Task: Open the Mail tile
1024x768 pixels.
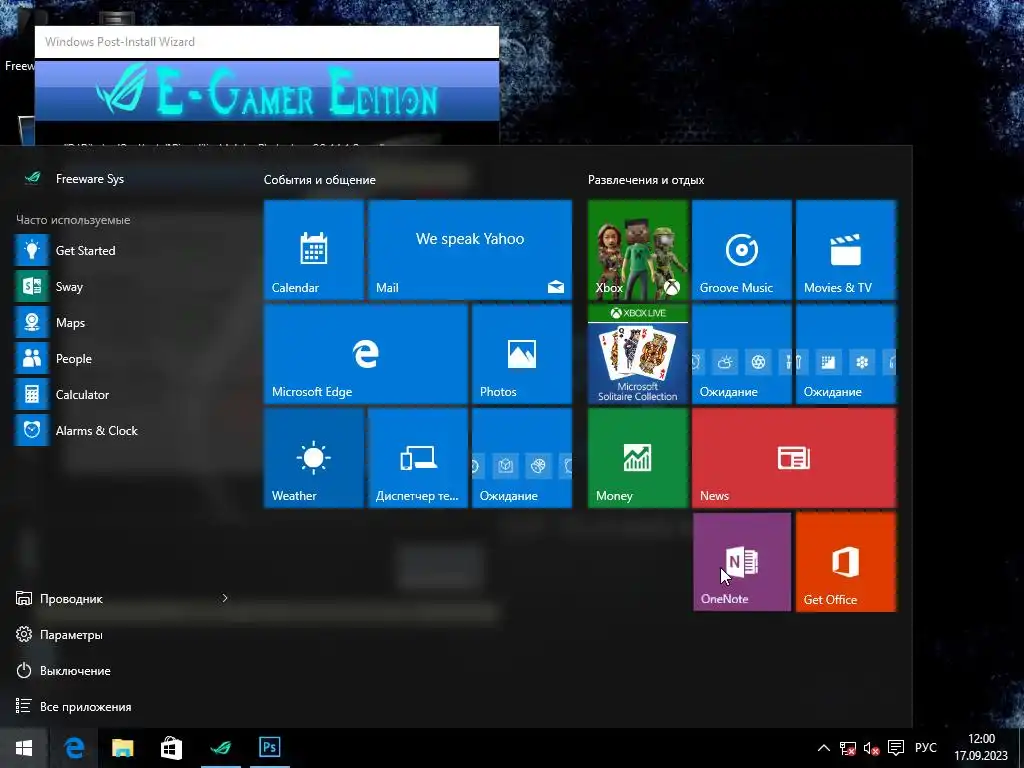Action: click(x=470, y=250)
